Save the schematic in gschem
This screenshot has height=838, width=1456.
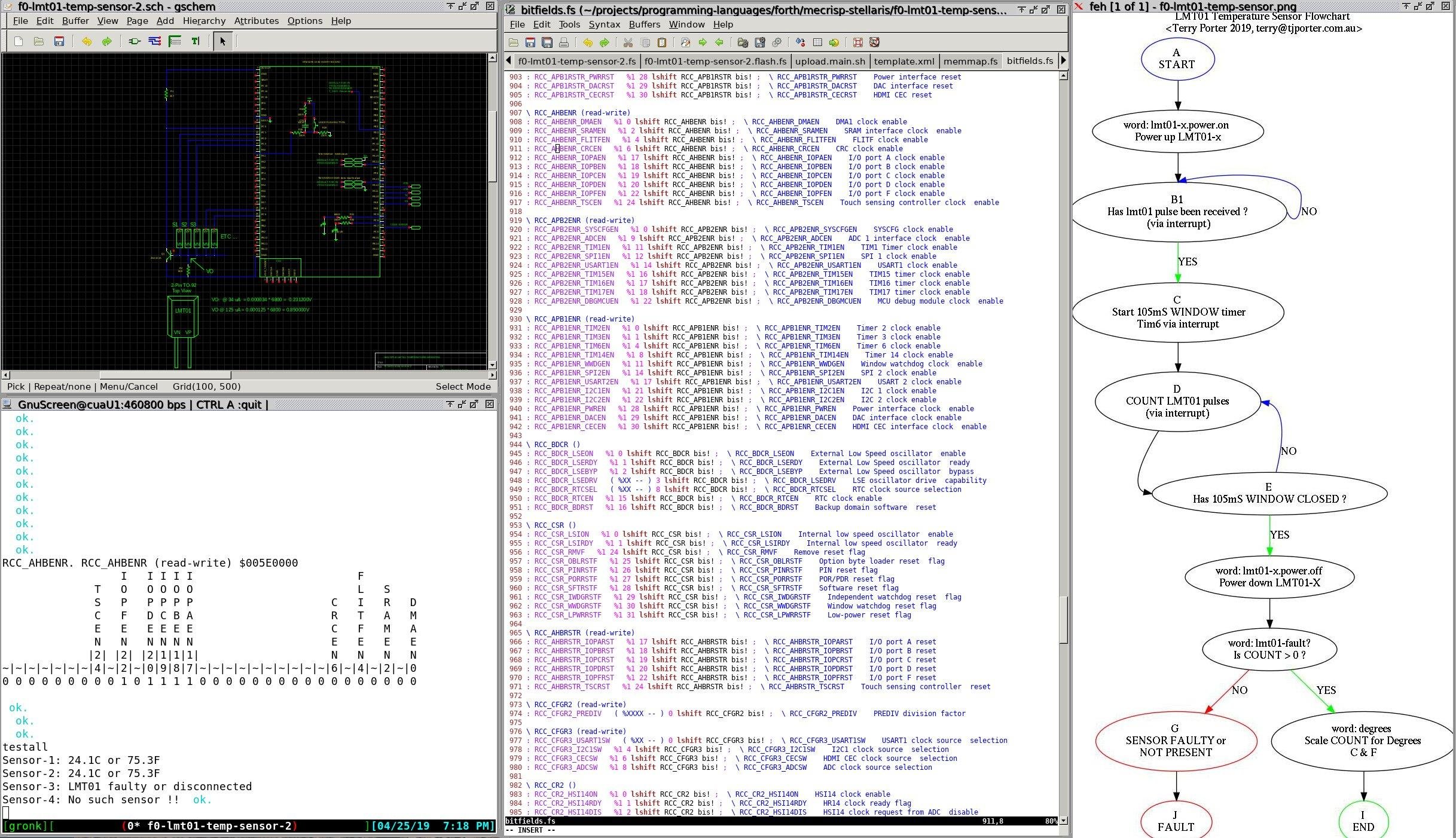[x=59, y=41]
